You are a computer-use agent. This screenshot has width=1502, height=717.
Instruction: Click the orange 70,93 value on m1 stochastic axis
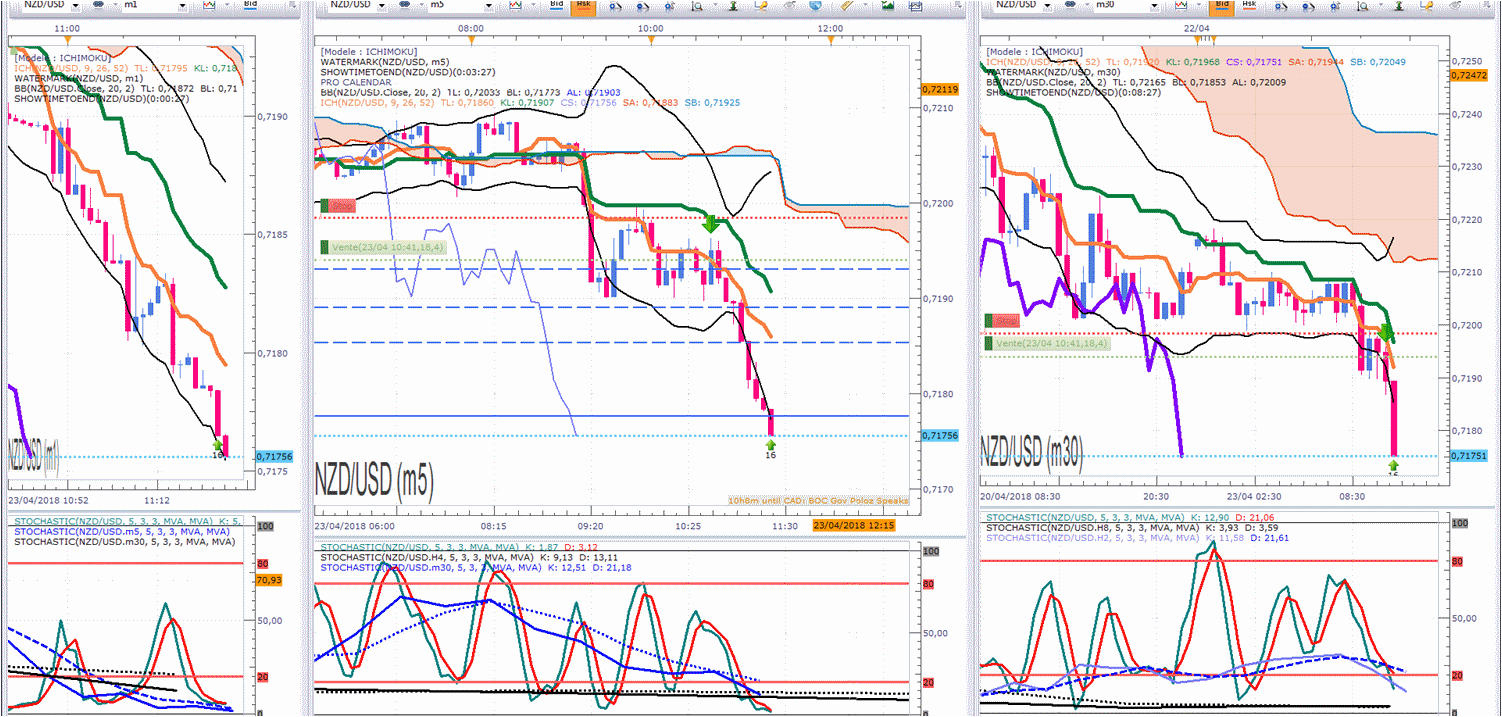coord(270,579)
